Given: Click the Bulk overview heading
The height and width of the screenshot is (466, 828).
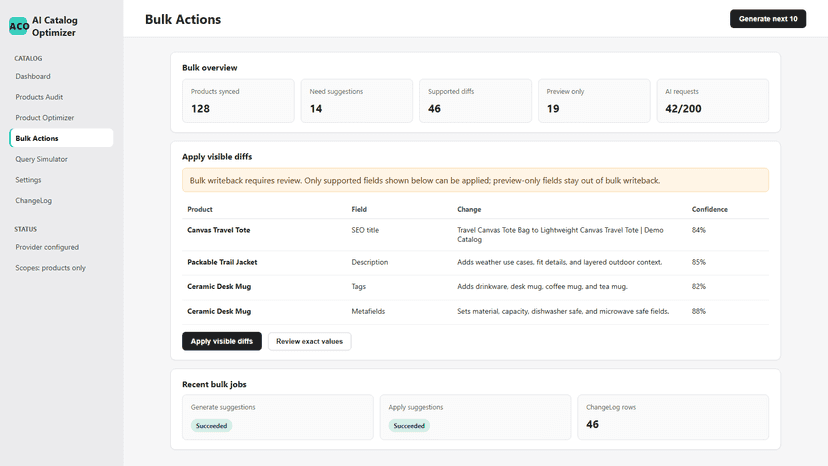Looking at the screenshot, I should (x=210, y=68).
